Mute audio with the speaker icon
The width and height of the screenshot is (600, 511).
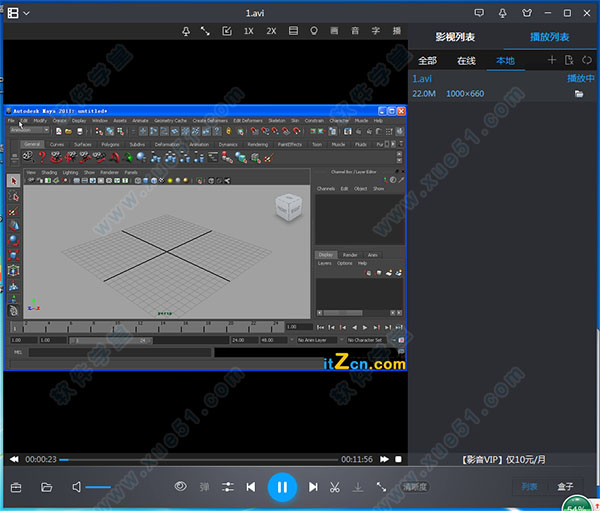[x=77, y=487]
